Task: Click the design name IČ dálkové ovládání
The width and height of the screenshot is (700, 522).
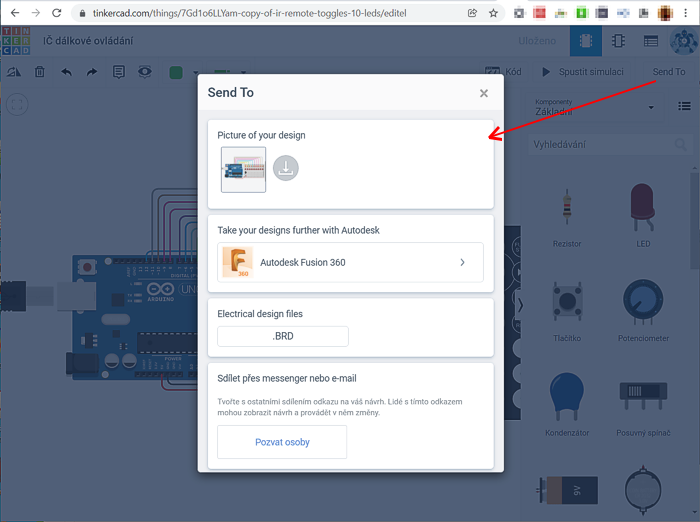Action: tap(88, 41)
